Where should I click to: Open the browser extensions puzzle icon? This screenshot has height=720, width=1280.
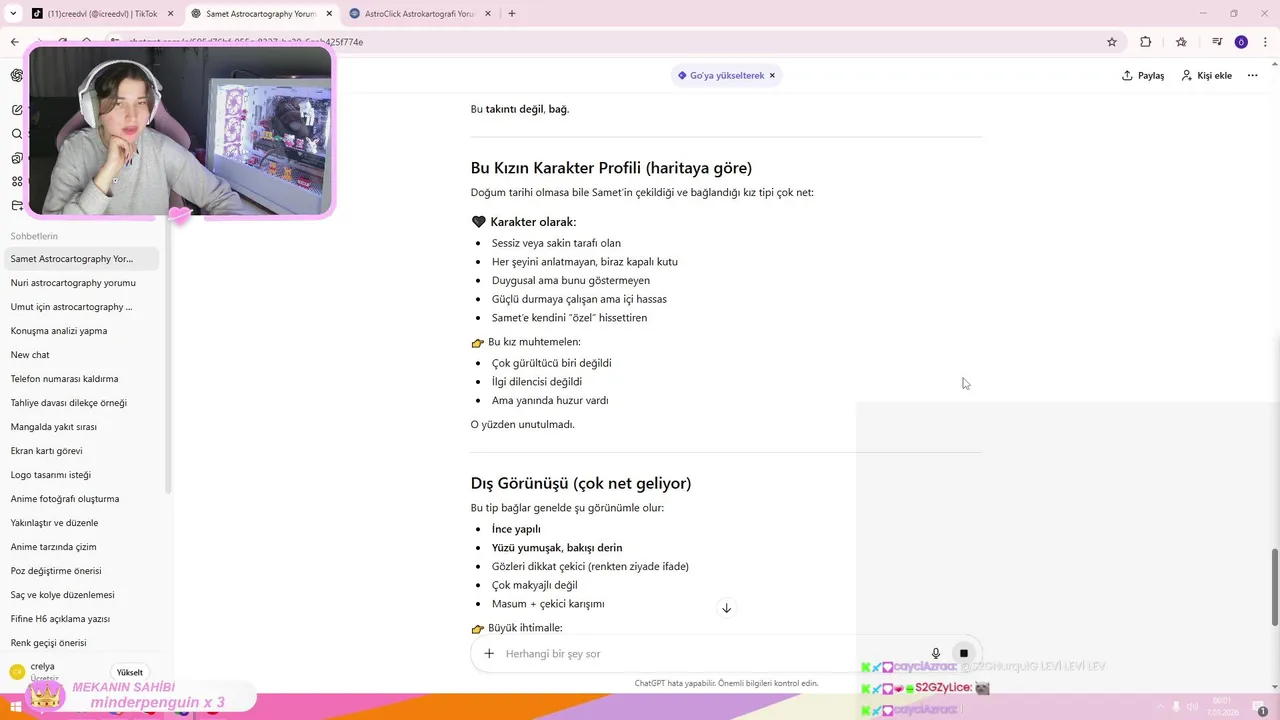pos(1146,42)
